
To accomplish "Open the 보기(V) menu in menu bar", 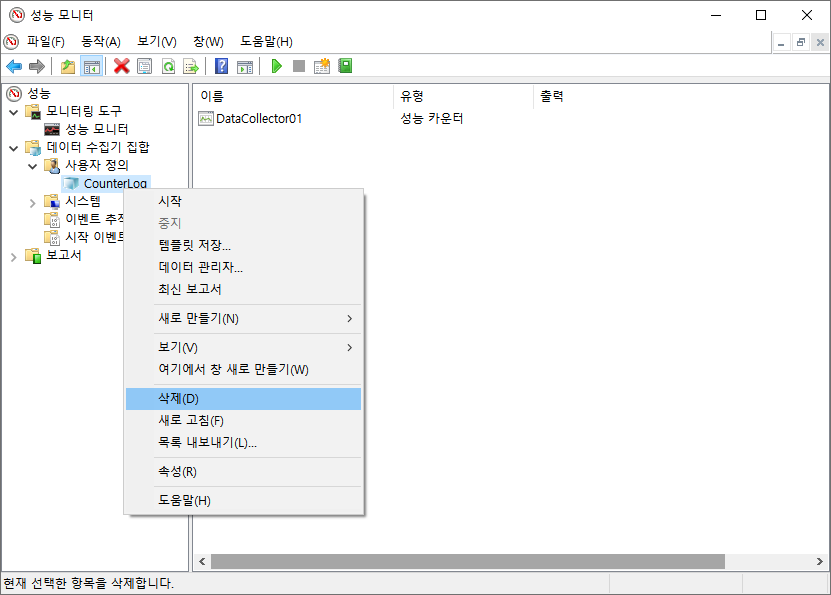I will click(156, 41).
